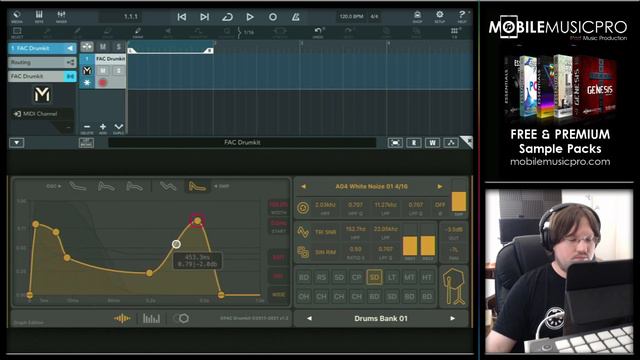640x360 pixels.
Task: Start recording in the transport
Action: 273,17
